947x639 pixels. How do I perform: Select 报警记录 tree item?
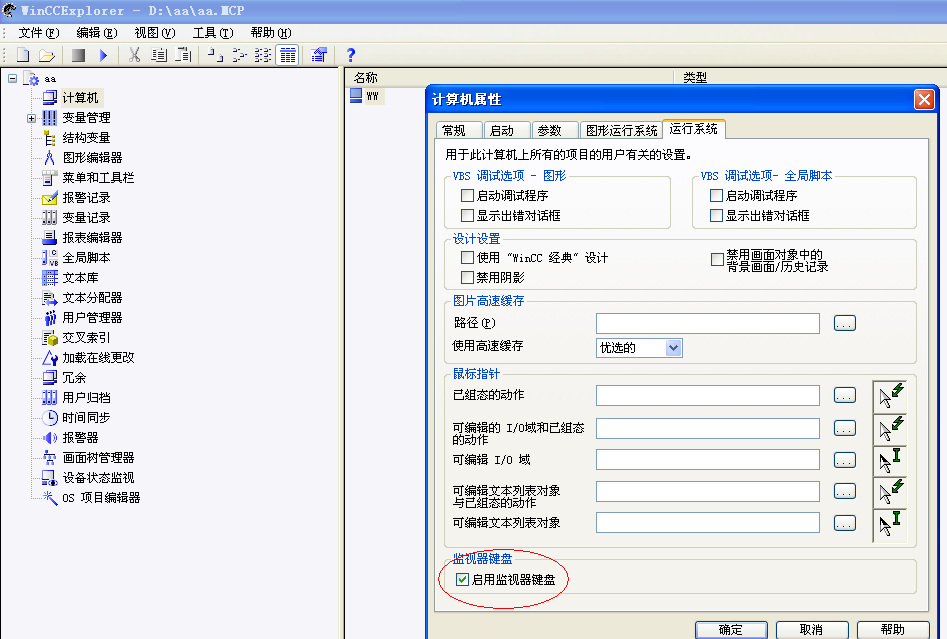pos(86,197)
